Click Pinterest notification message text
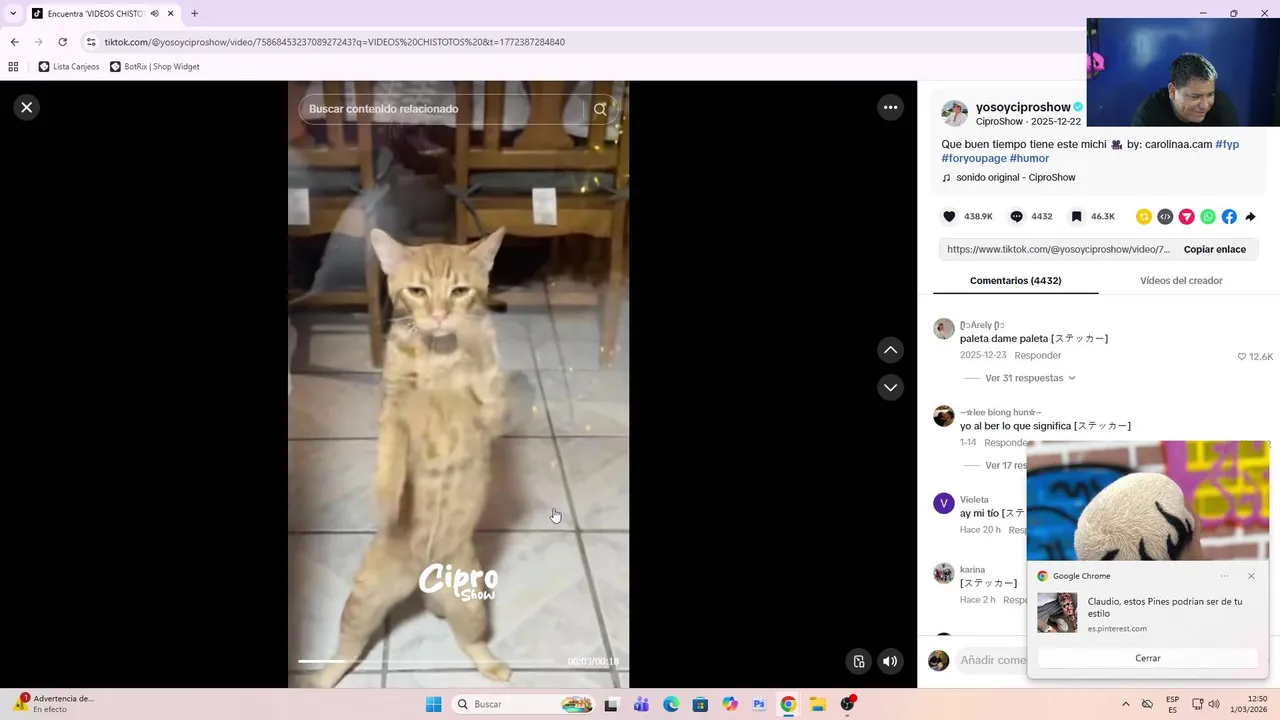 (x=1165, y=607)
